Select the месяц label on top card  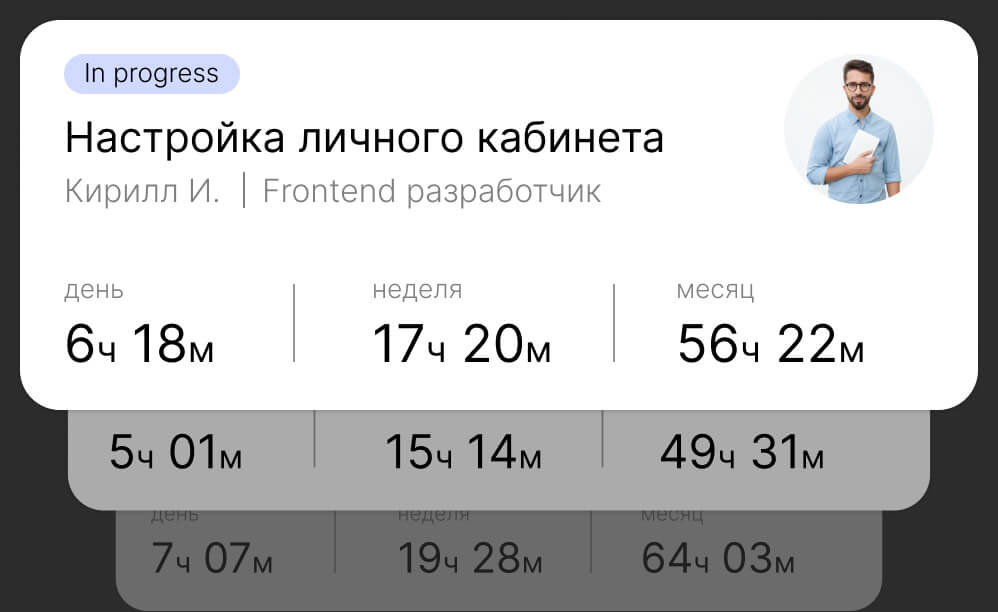point(715,290)
